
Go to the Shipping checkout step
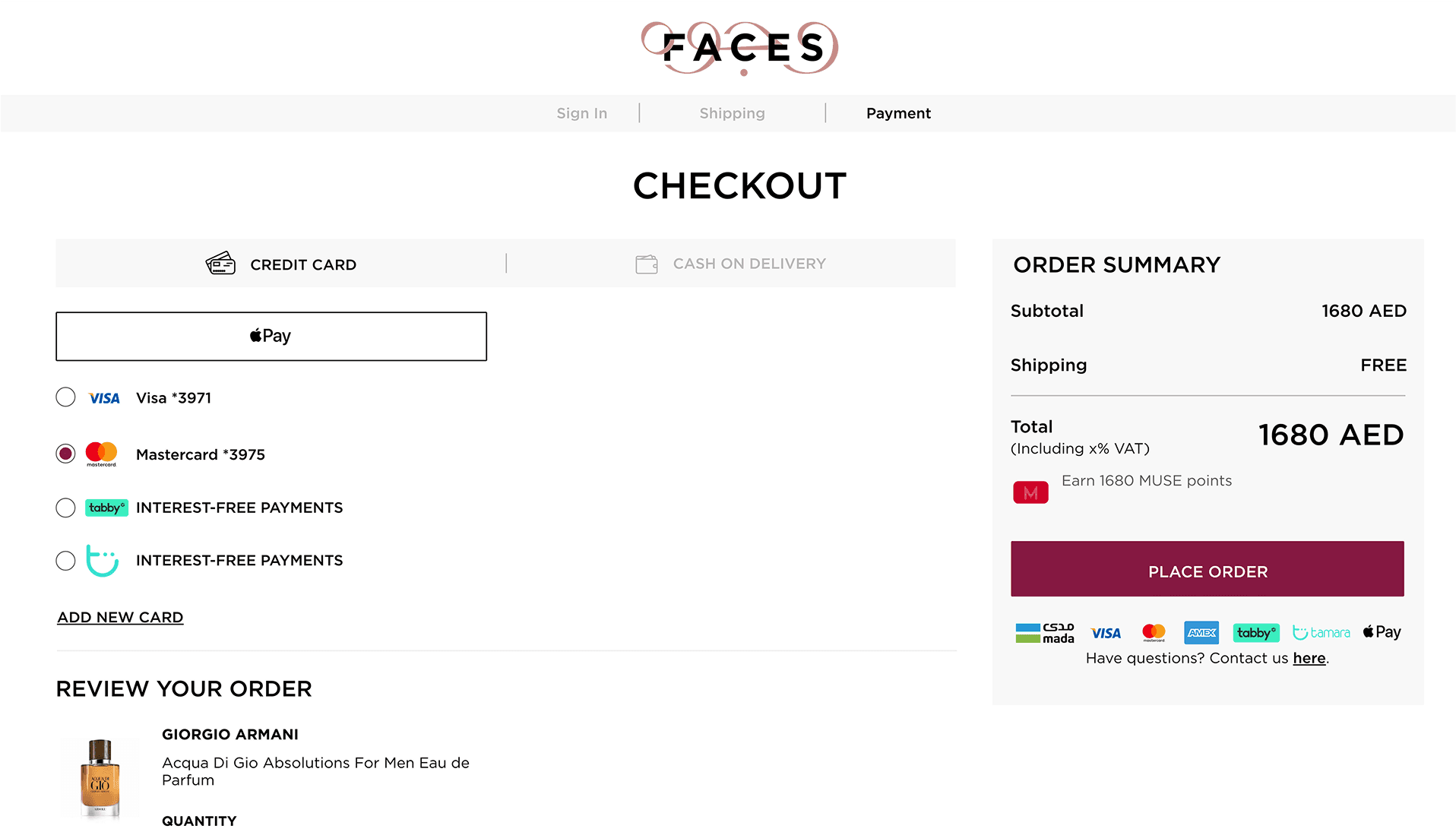tap(732, 113)
